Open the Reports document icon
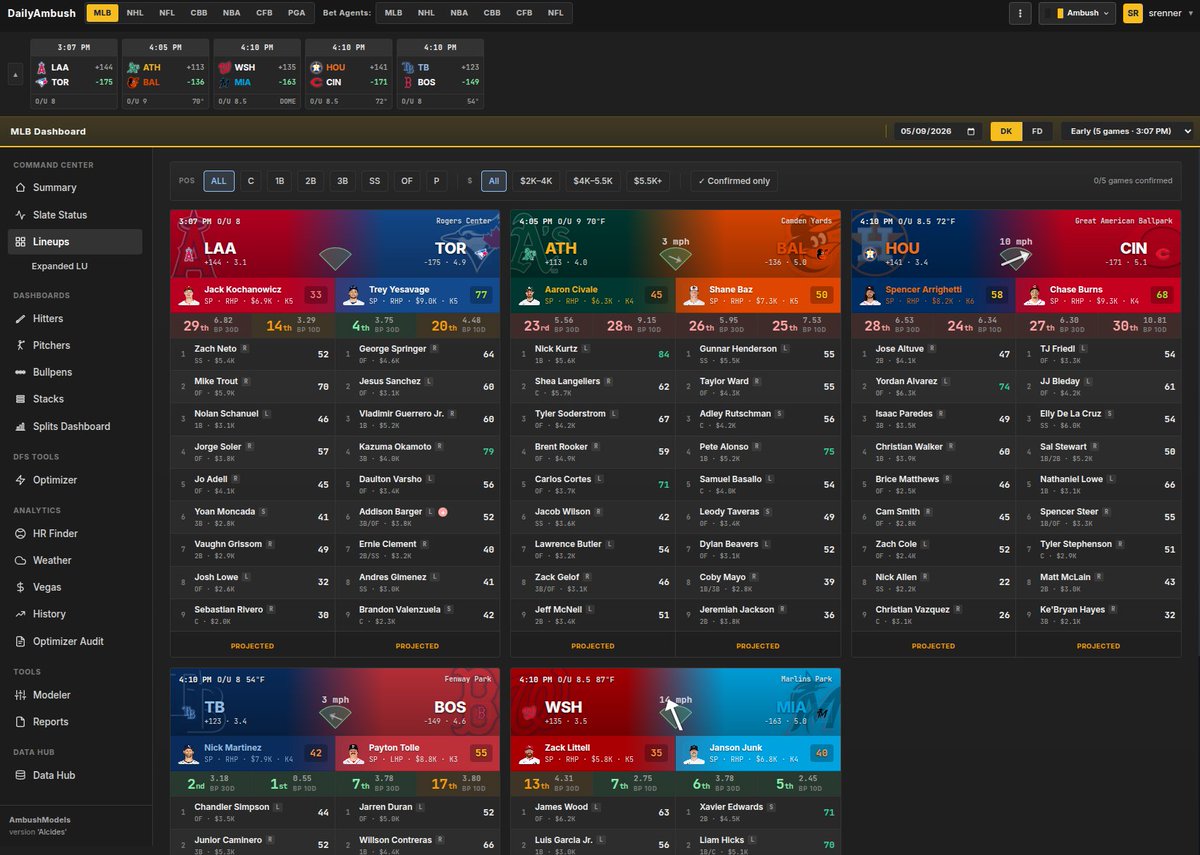Screen dimensions: 1200x855 [x=21, y=722]
